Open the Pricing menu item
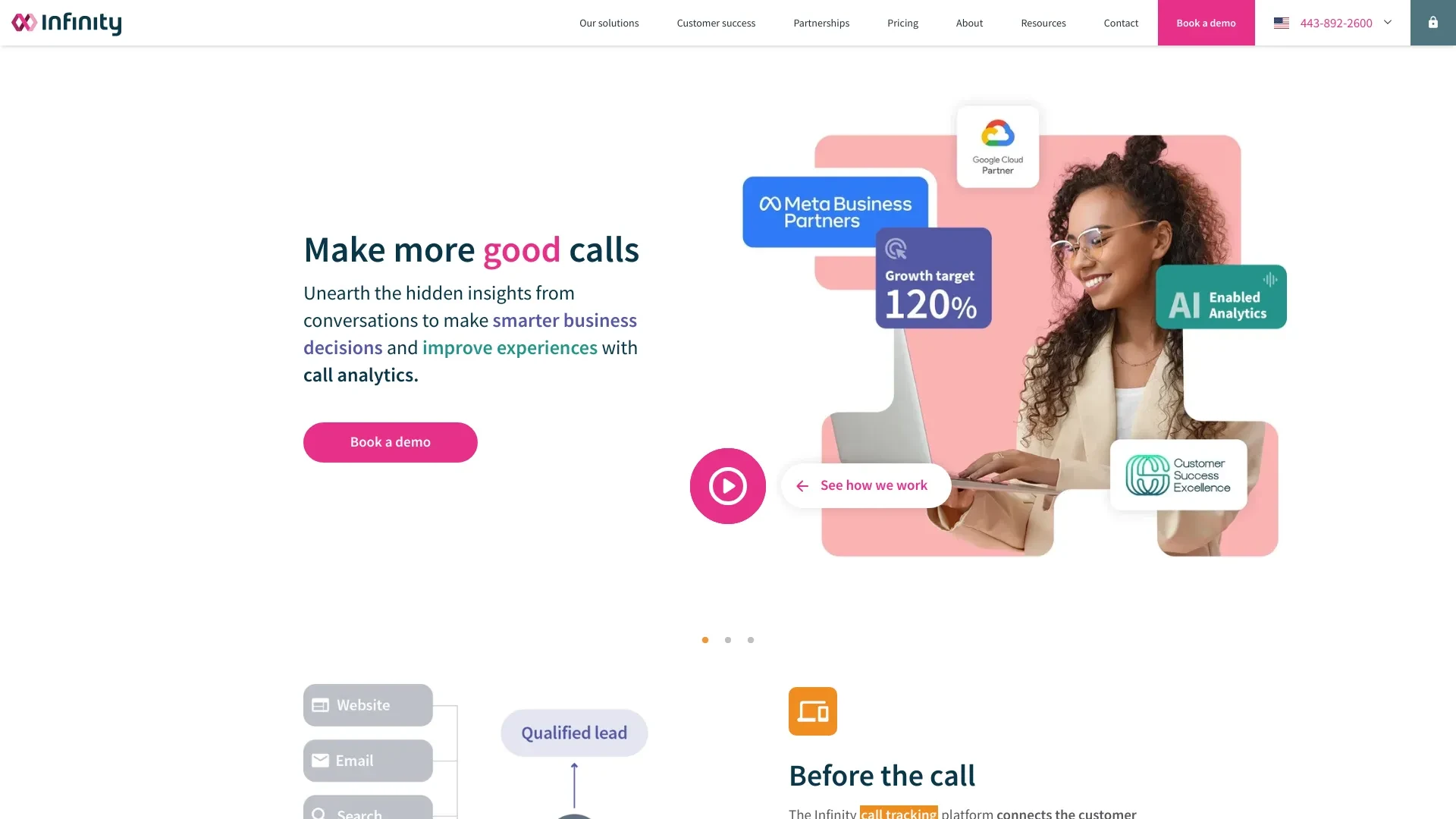 902,22
